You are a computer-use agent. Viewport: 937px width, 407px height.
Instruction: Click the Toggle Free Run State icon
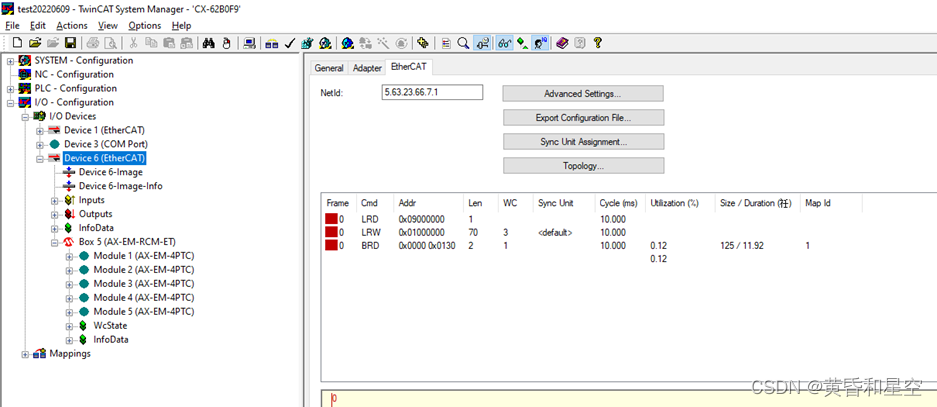pyautogui.click(x=401, y=43)
